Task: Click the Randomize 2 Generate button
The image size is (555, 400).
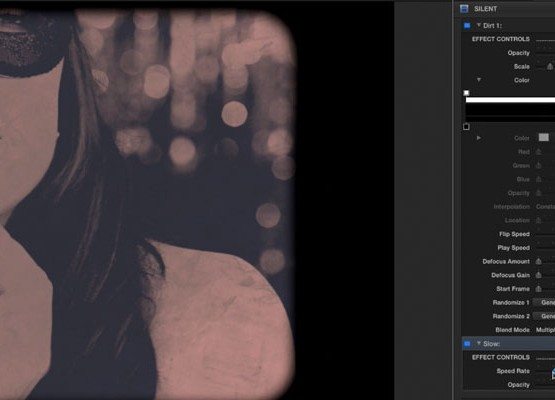Action: click(x=545, y=316)
